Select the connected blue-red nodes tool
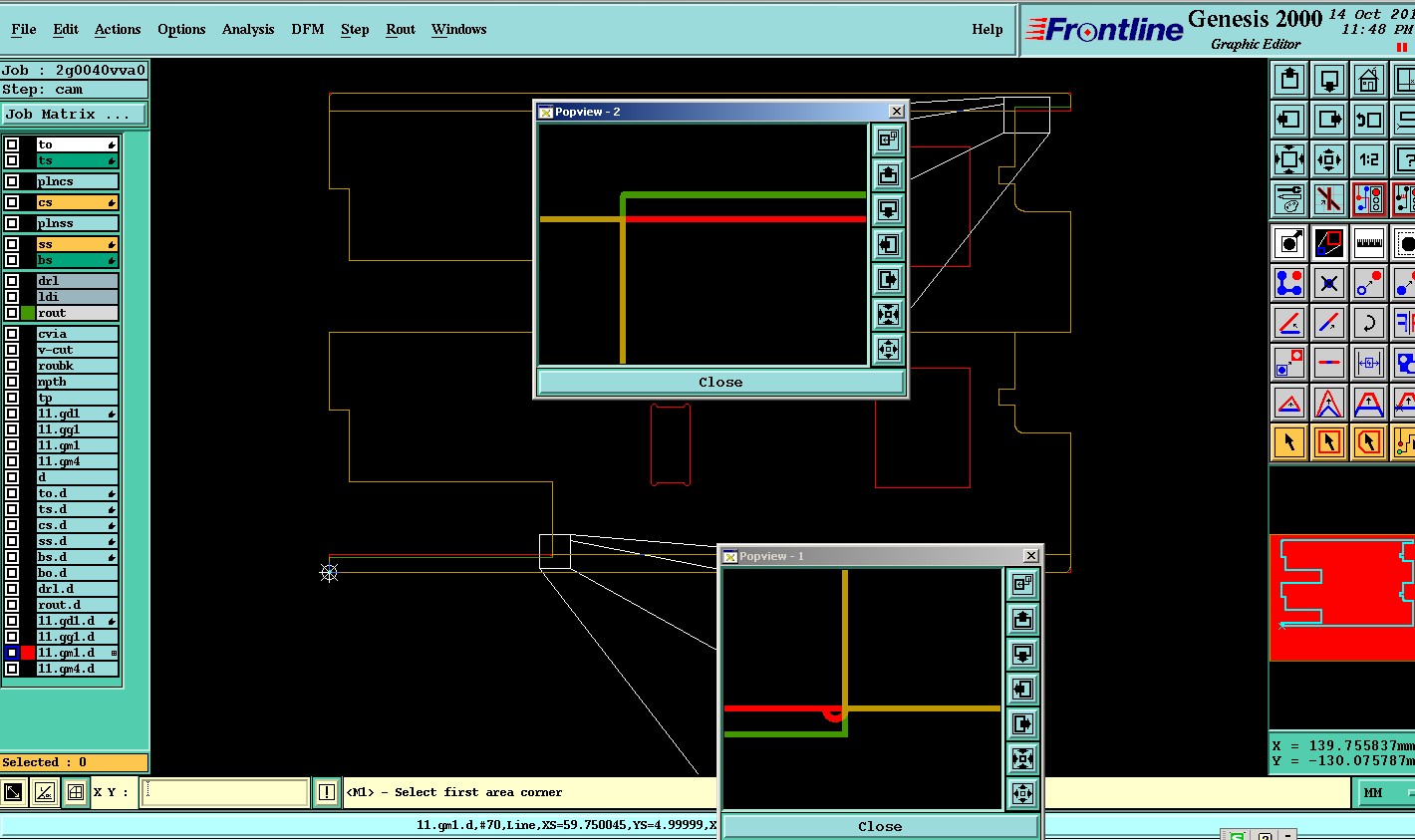Image resolution: width=1415 pixels, height=840 pixels. [x=1289, y=283]
